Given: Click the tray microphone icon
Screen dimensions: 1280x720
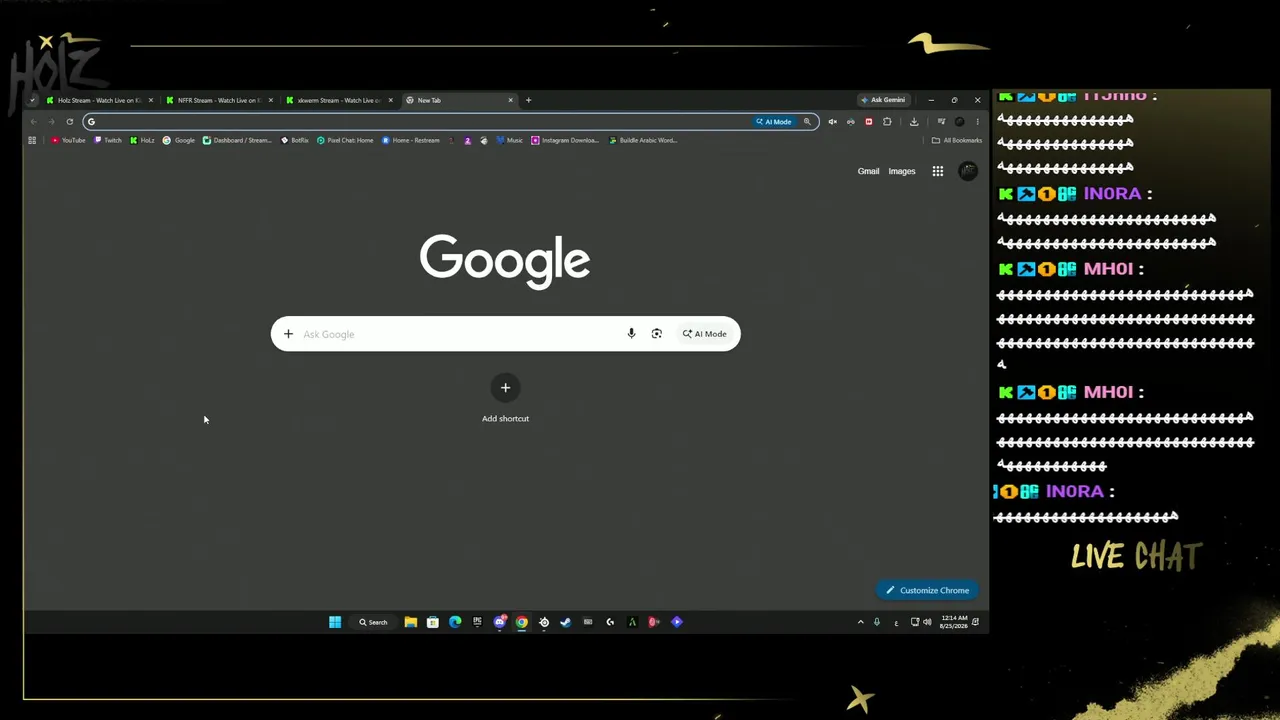Looking at the screenshot, I should [x=877, y=622].
